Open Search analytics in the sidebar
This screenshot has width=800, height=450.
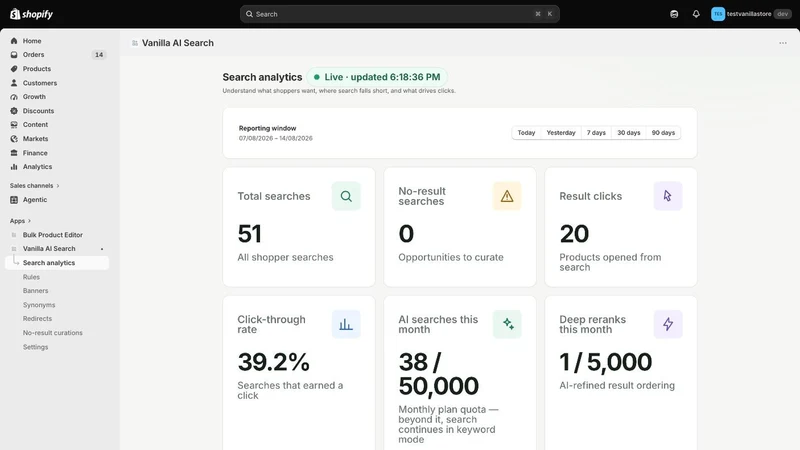[57, 263]
